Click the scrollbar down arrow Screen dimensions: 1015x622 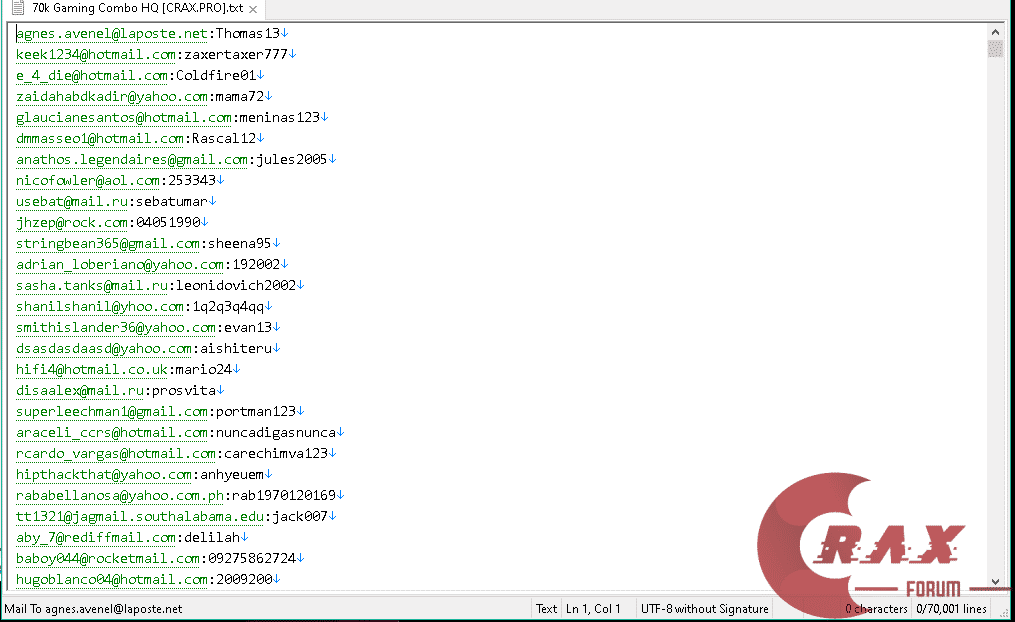point(995,581)
